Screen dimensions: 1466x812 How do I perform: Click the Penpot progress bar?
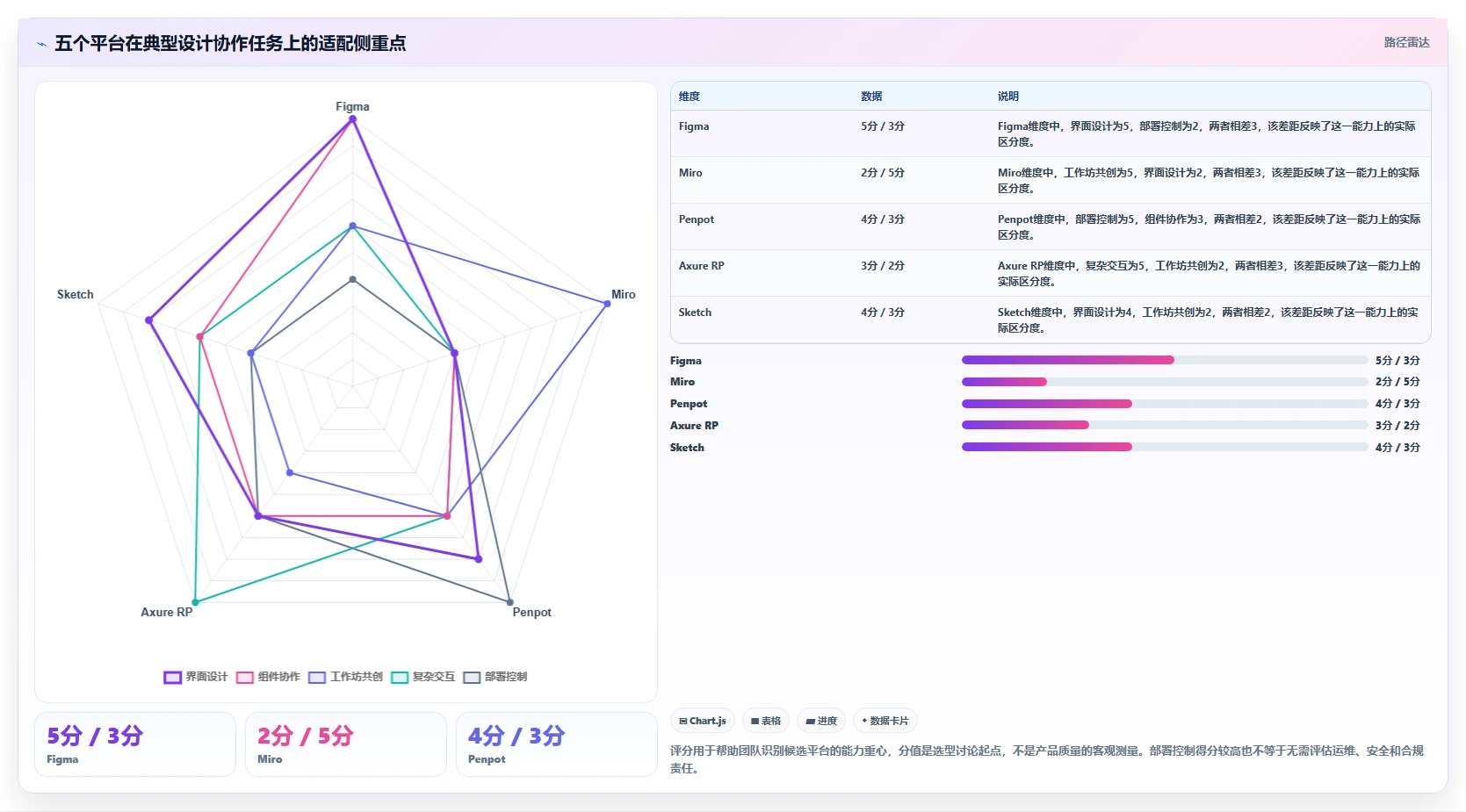pyautogui.click(x=1165, y=404)
